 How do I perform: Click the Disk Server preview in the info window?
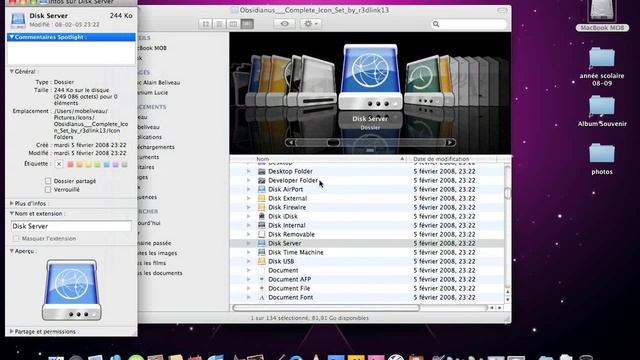click(x=72, y=290)
